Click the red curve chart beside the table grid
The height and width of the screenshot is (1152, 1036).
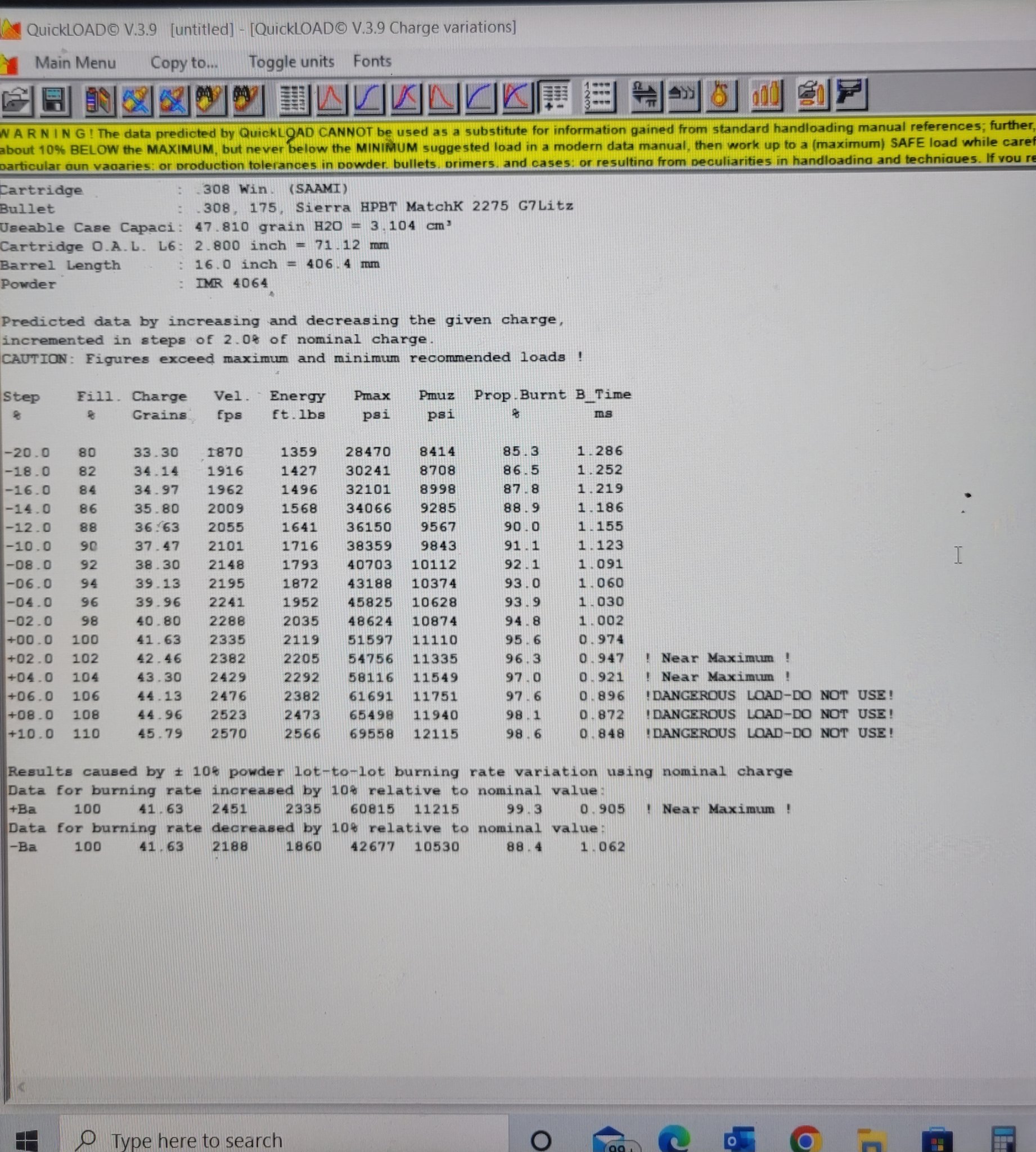coord(330,98)
